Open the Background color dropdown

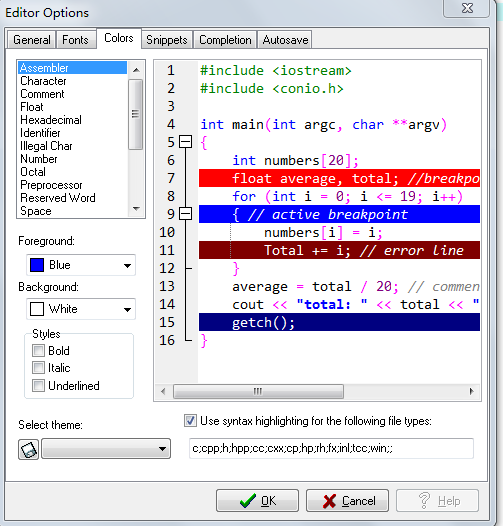81,309
